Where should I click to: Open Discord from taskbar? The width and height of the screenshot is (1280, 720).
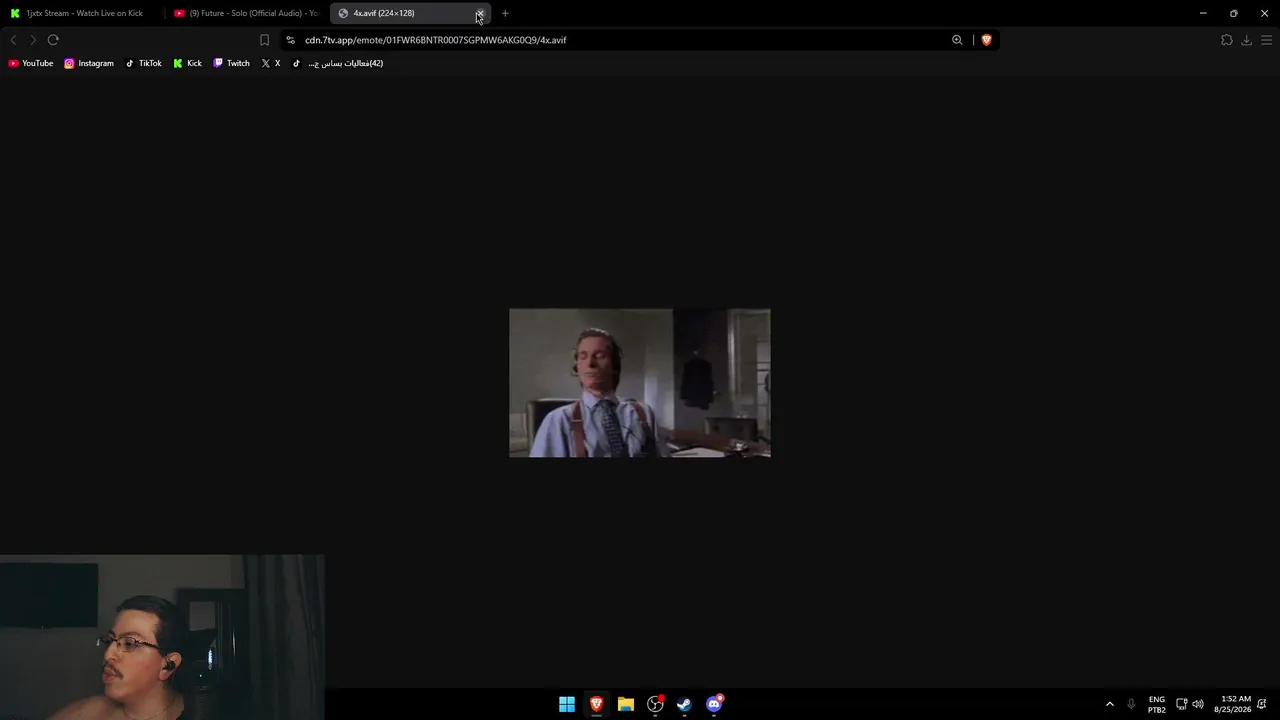714,704
